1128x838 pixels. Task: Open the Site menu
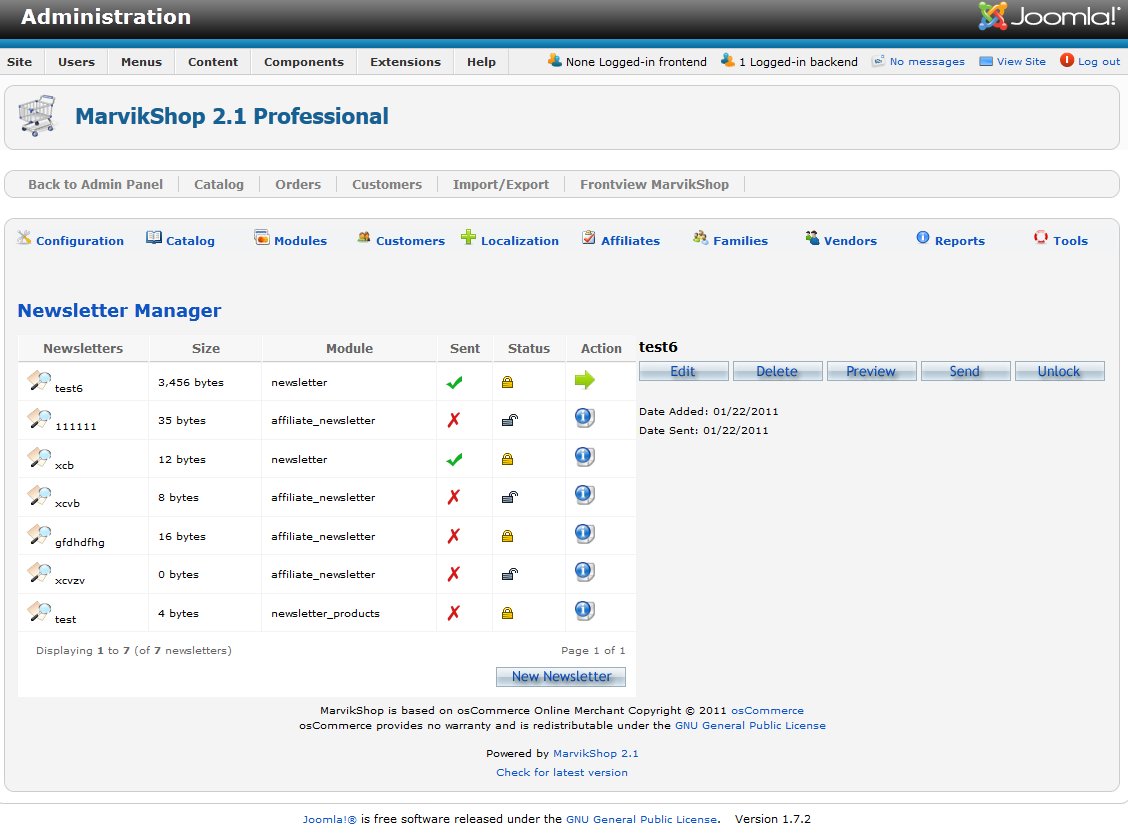19,62
